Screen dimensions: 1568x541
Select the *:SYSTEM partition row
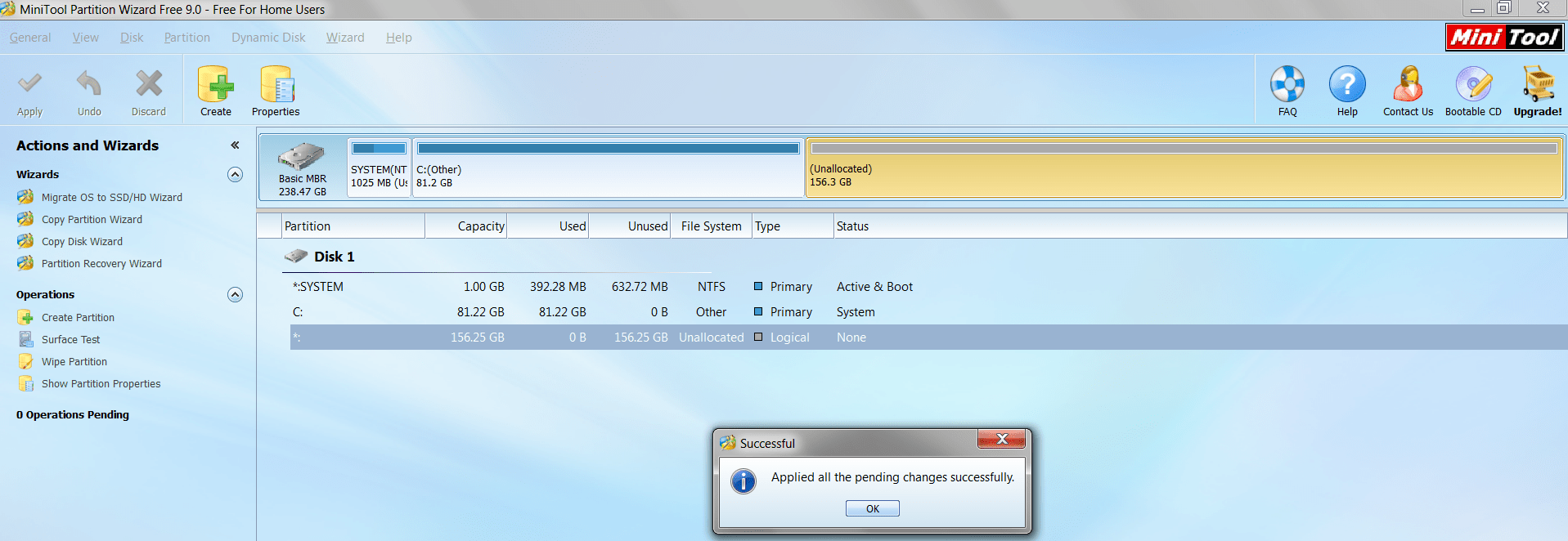click(x=928, y=287)
